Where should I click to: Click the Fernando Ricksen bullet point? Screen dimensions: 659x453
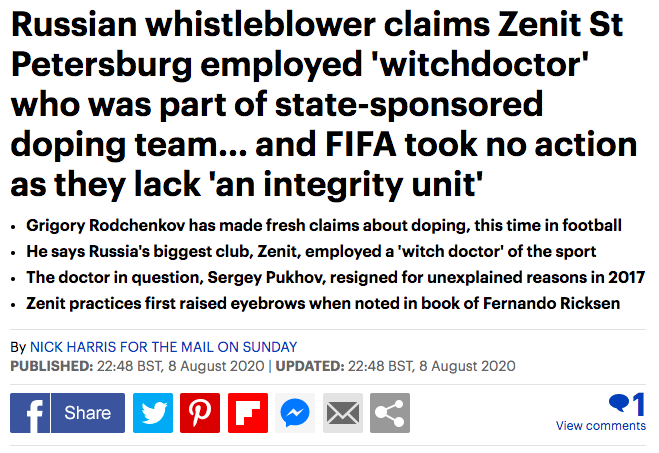tap(323, 303)
